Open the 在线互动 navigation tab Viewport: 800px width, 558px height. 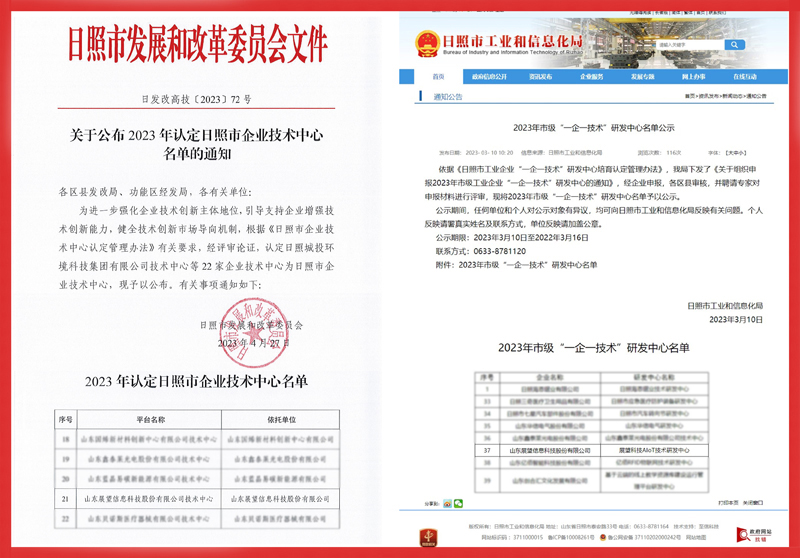click(745, 76)
